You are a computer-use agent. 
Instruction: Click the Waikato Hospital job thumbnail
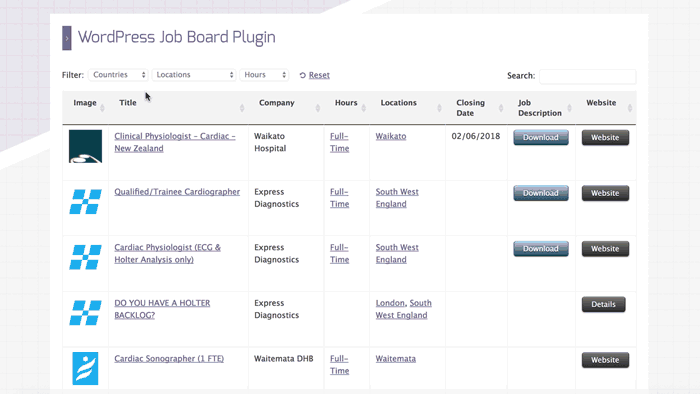[85, 146]
